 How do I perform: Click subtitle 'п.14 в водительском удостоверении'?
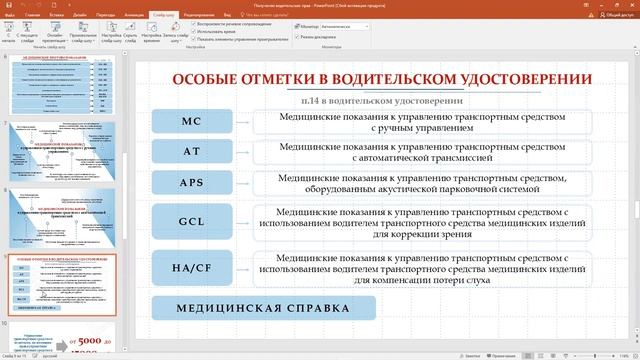(382, 101)
